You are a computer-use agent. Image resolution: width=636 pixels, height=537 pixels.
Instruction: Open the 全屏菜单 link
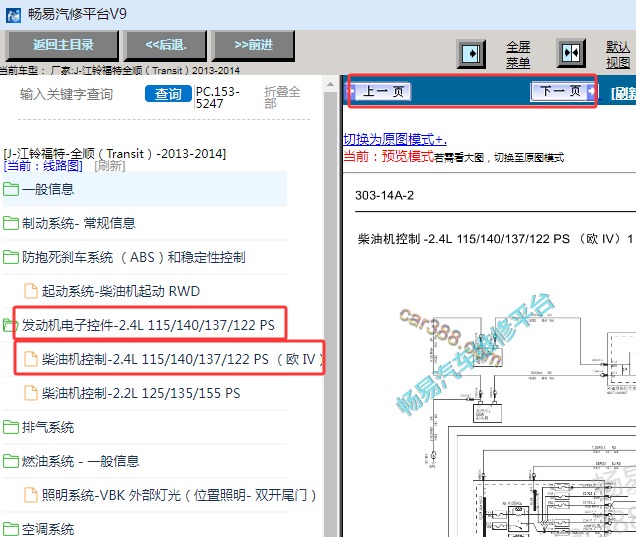518,55
